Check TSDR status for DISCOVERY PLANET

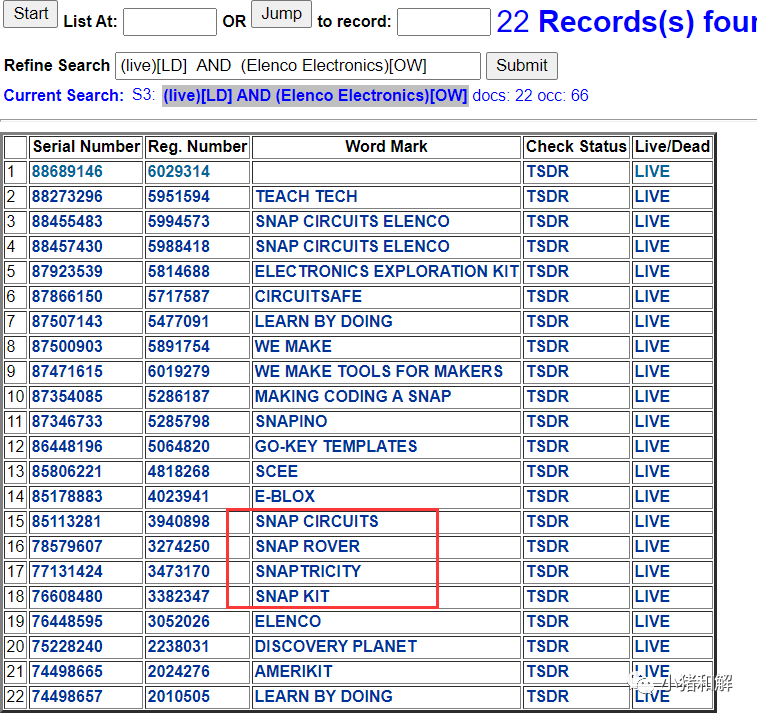point(547,647)
